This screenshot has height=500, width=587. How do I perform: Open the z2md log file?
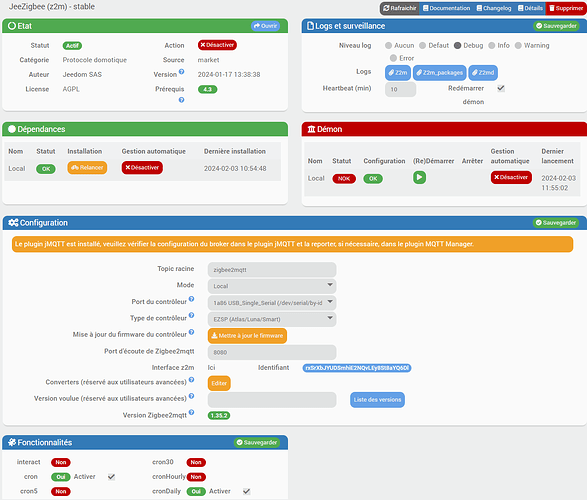point(483,73)
